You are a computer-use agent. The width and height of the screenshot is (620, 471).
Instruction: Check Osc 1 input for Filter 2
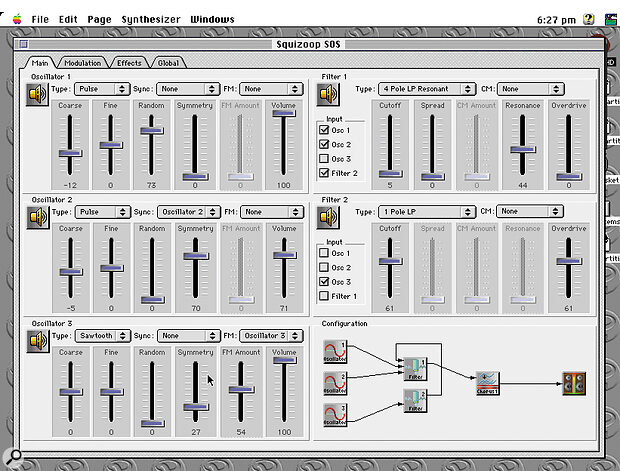coord(324,253)
